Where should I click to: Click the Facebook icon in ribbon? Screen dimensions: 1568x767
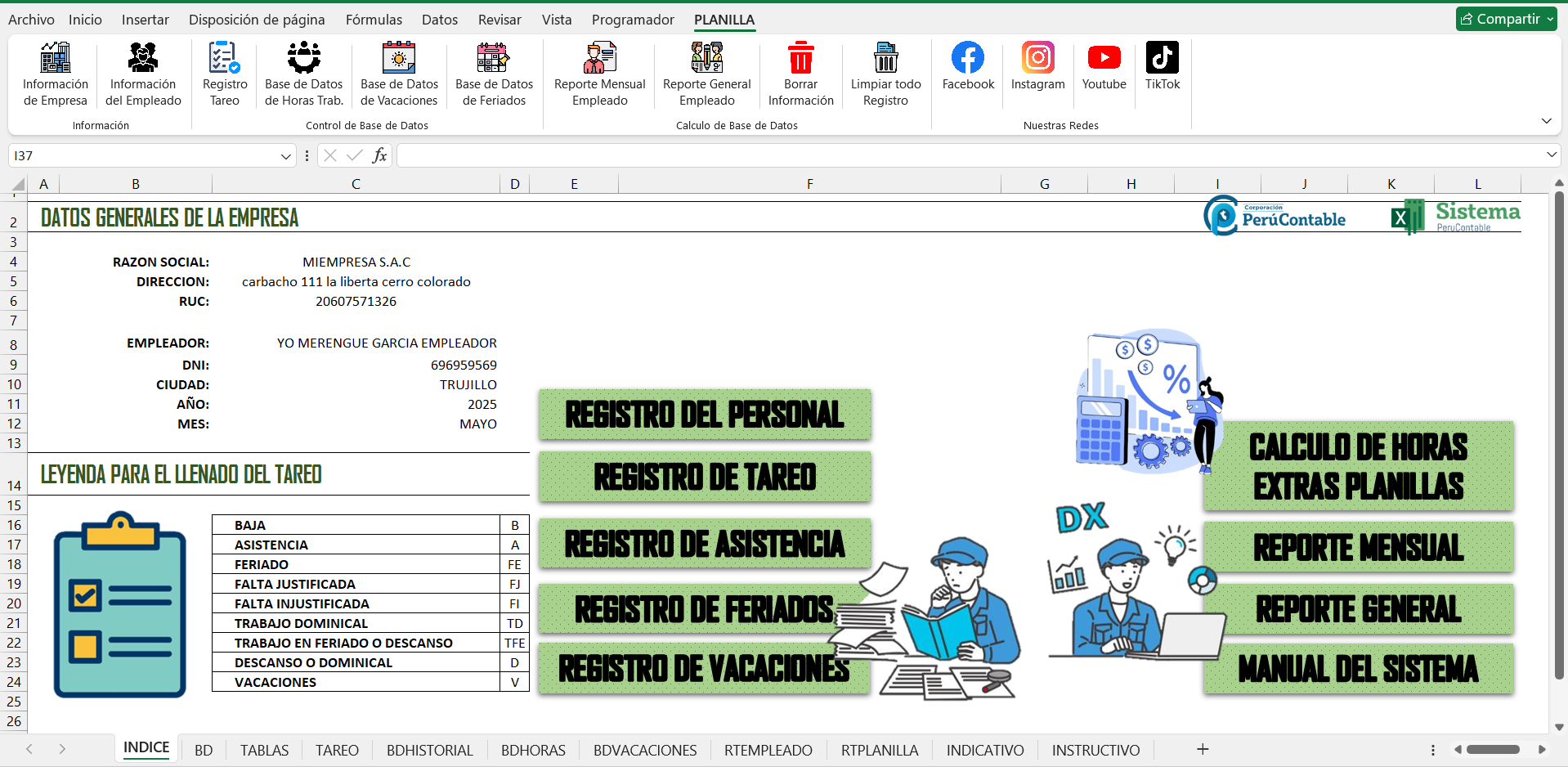[968, 58]
